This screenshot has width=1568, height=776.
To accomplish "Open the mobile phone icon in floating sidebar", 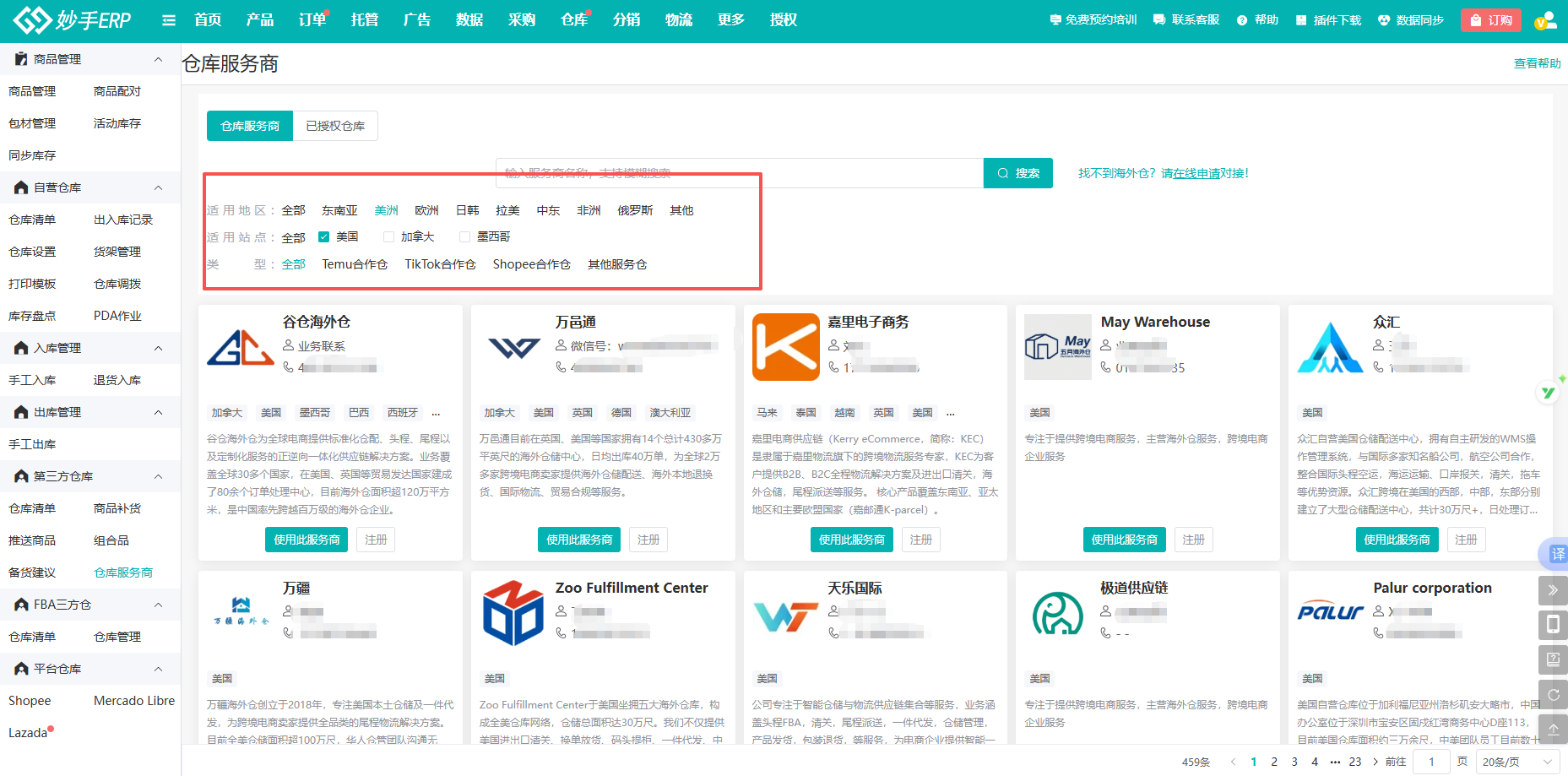I will point(1553,625).
